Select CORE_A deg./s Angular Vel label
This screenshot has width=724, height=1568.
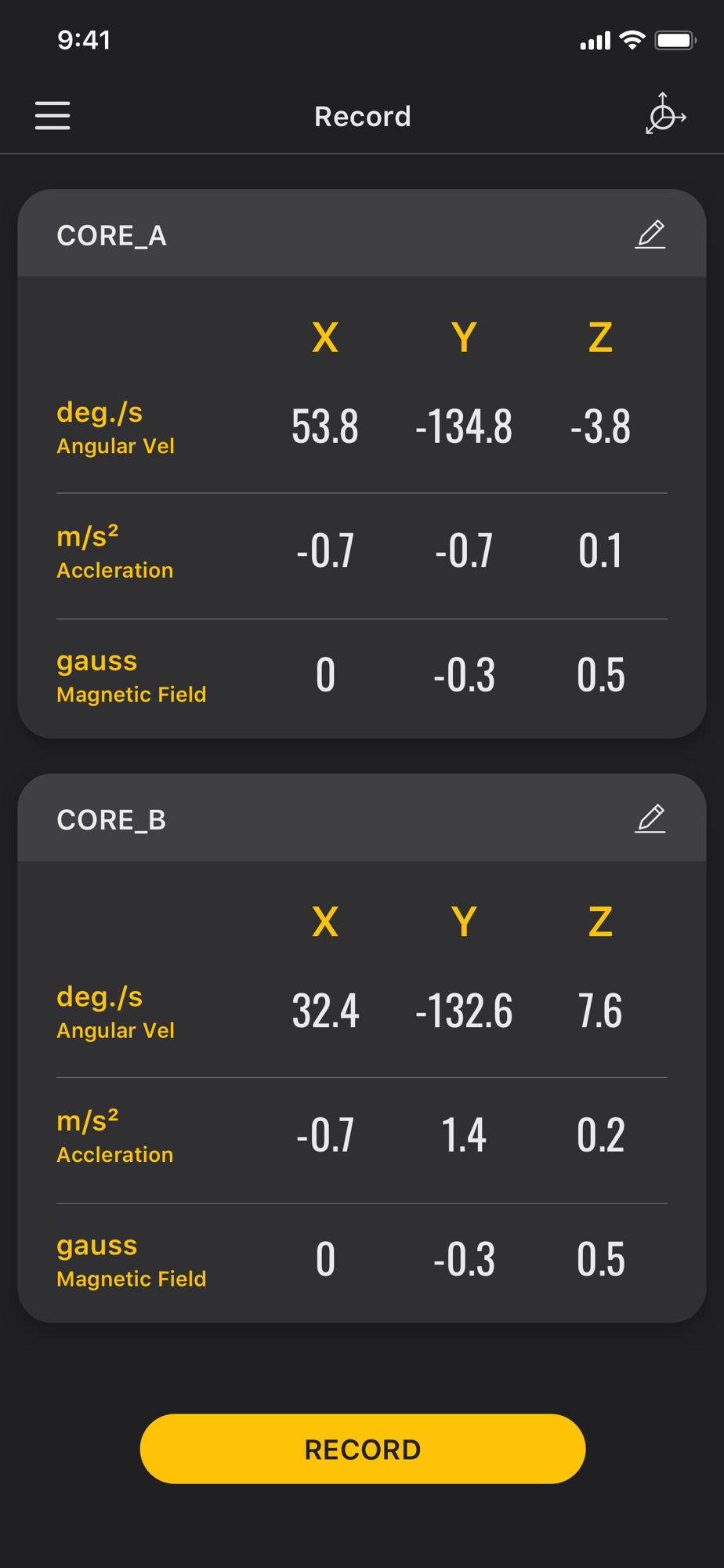(x=116, y=427)
